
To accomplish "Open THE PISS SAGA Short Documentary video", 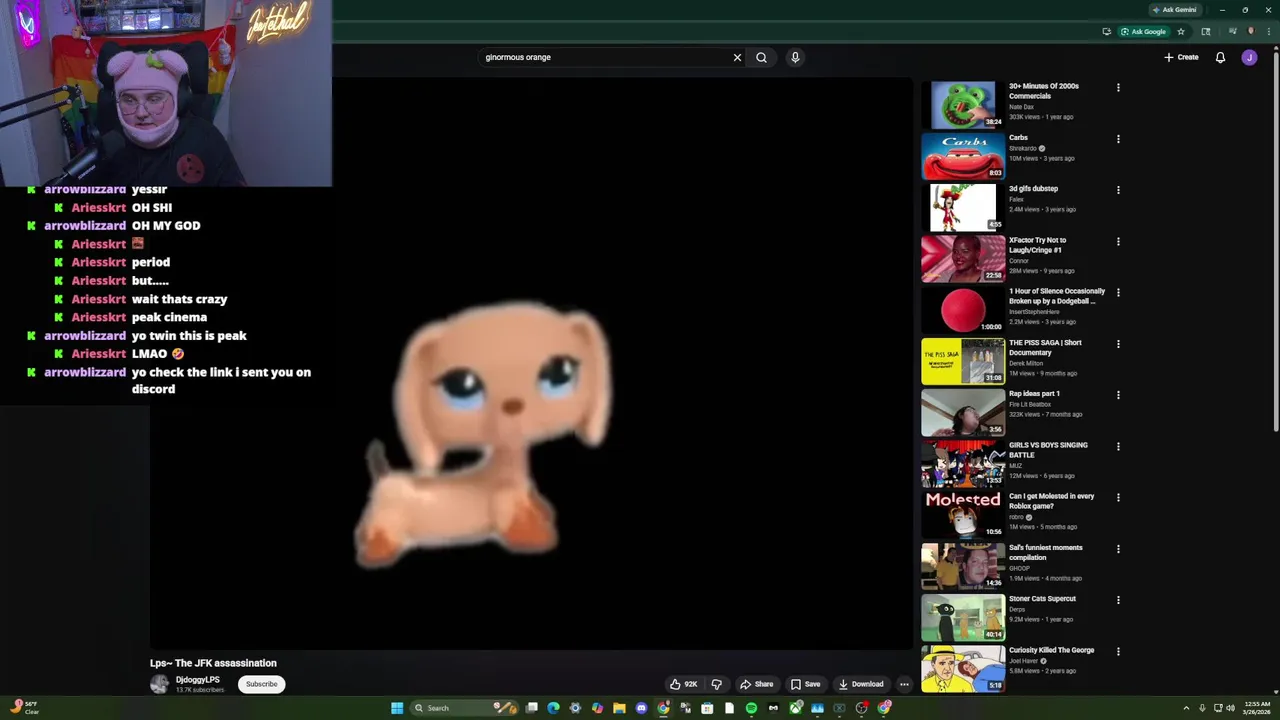I will pyautogui.click(x=963, y=361).
